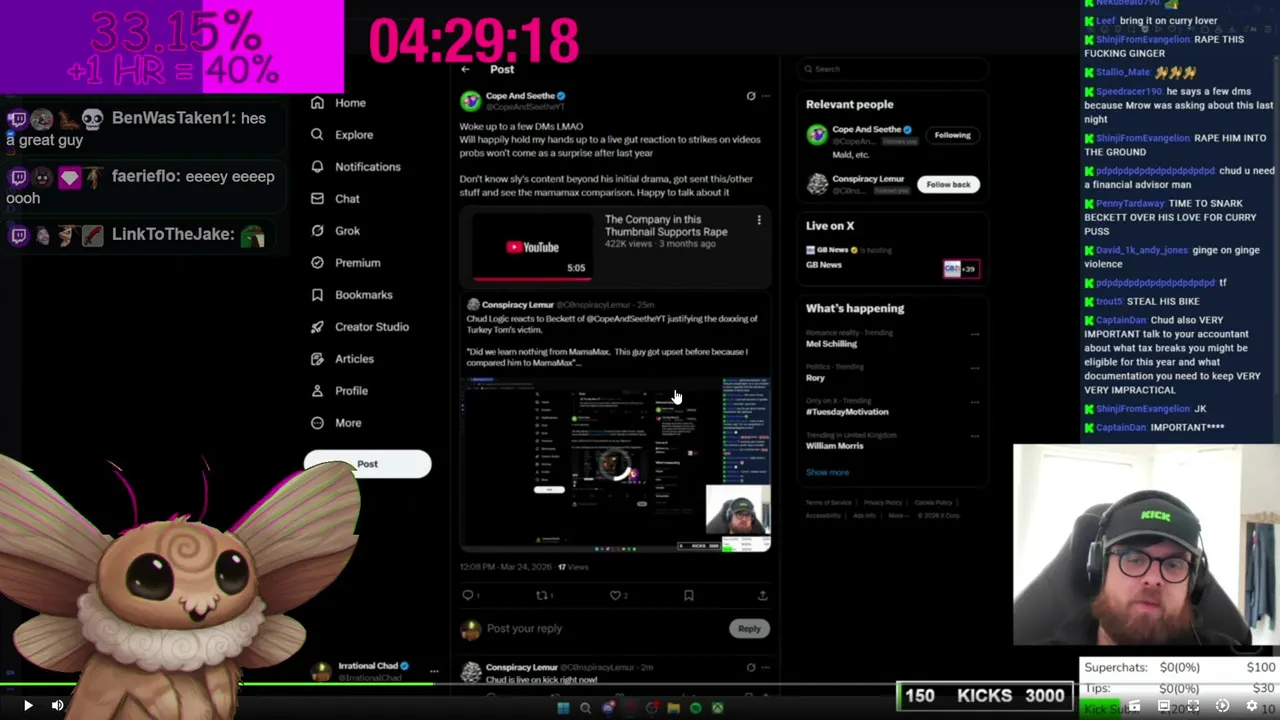1280x720 pixels.
Task: Click the repost icon under the post
Action: pyautogui.click(x=541, y=595)
